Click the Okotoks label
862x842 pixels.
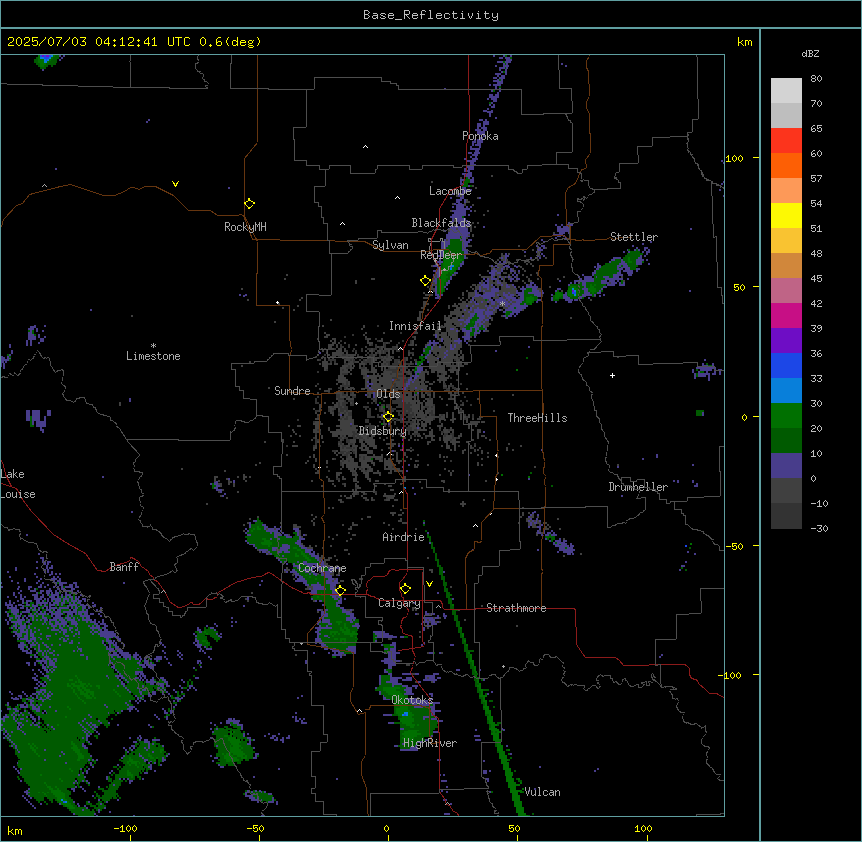[x=412, y=700]
